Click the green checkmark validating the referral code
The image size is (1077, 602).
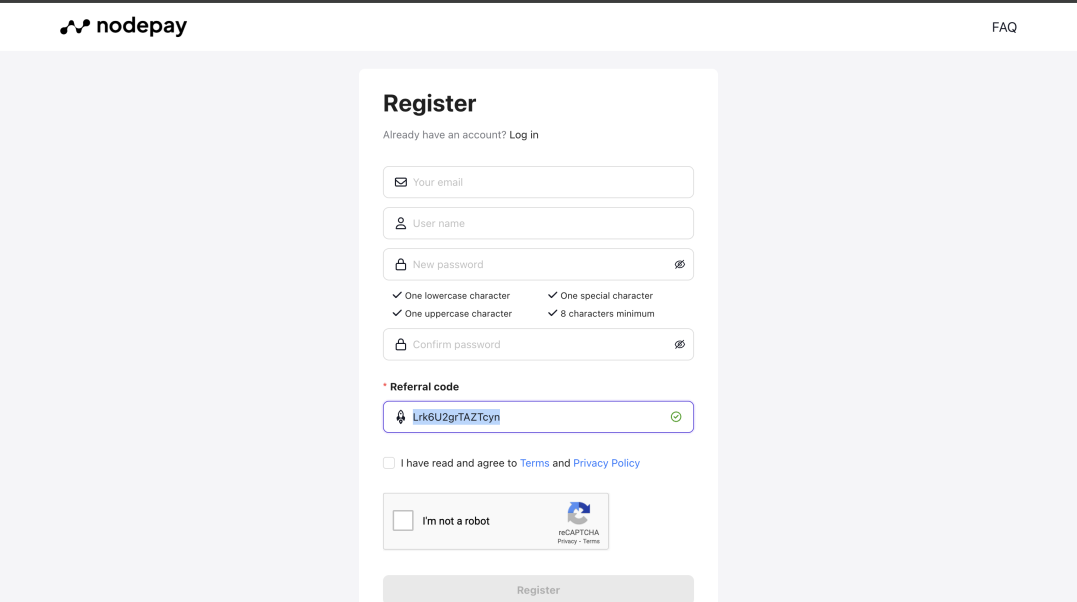676,416
